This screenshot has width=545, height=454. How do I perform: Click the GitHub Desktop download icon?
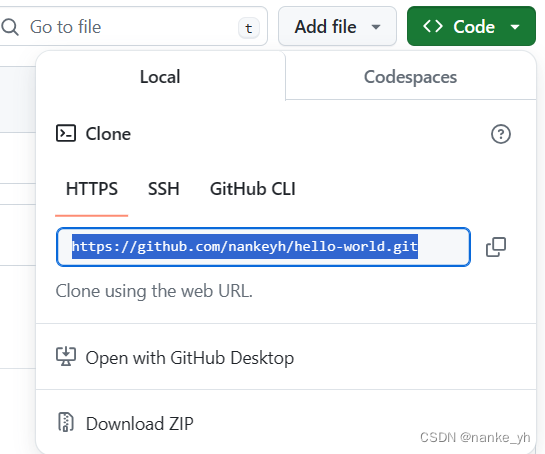(x=66, y=357)
